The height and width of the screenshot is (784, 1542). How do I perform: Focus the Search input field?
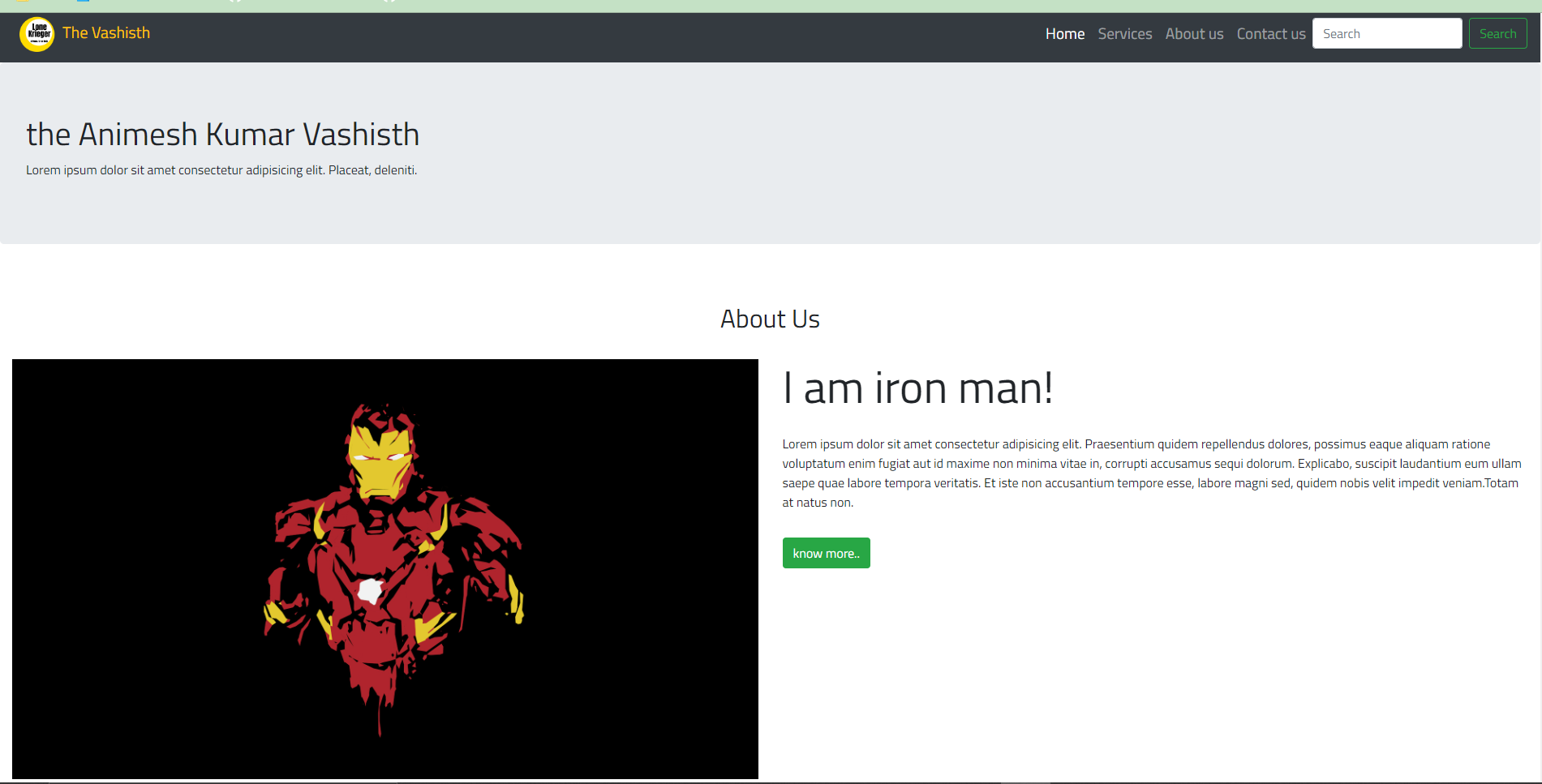(1387, 33)
